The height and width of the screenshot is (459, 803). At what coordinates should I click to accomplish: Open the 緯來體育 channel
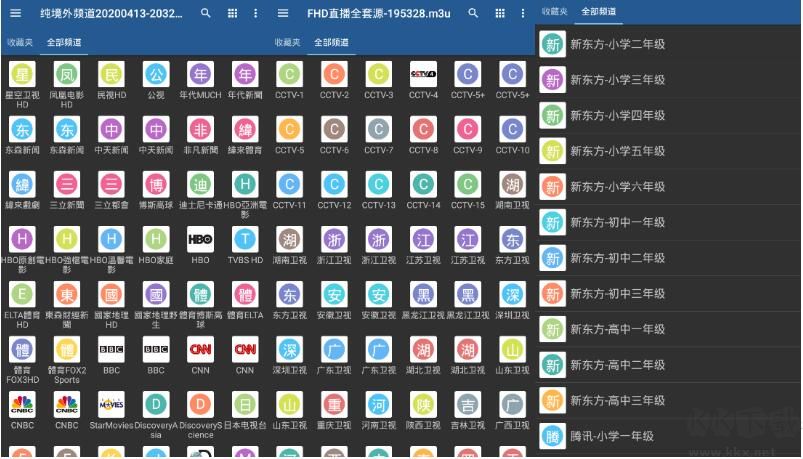tap(245, 135)
